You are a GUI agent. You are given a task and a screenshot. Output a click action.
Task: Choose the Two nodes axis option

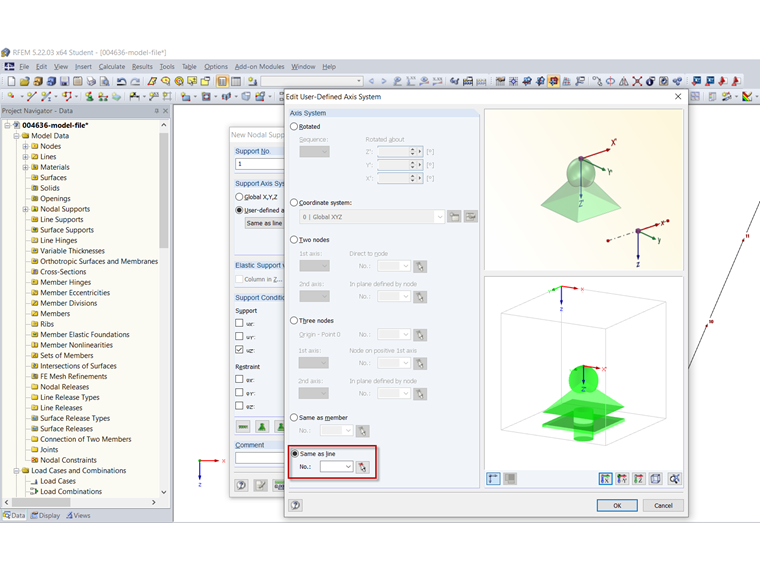tap(294, 239)
